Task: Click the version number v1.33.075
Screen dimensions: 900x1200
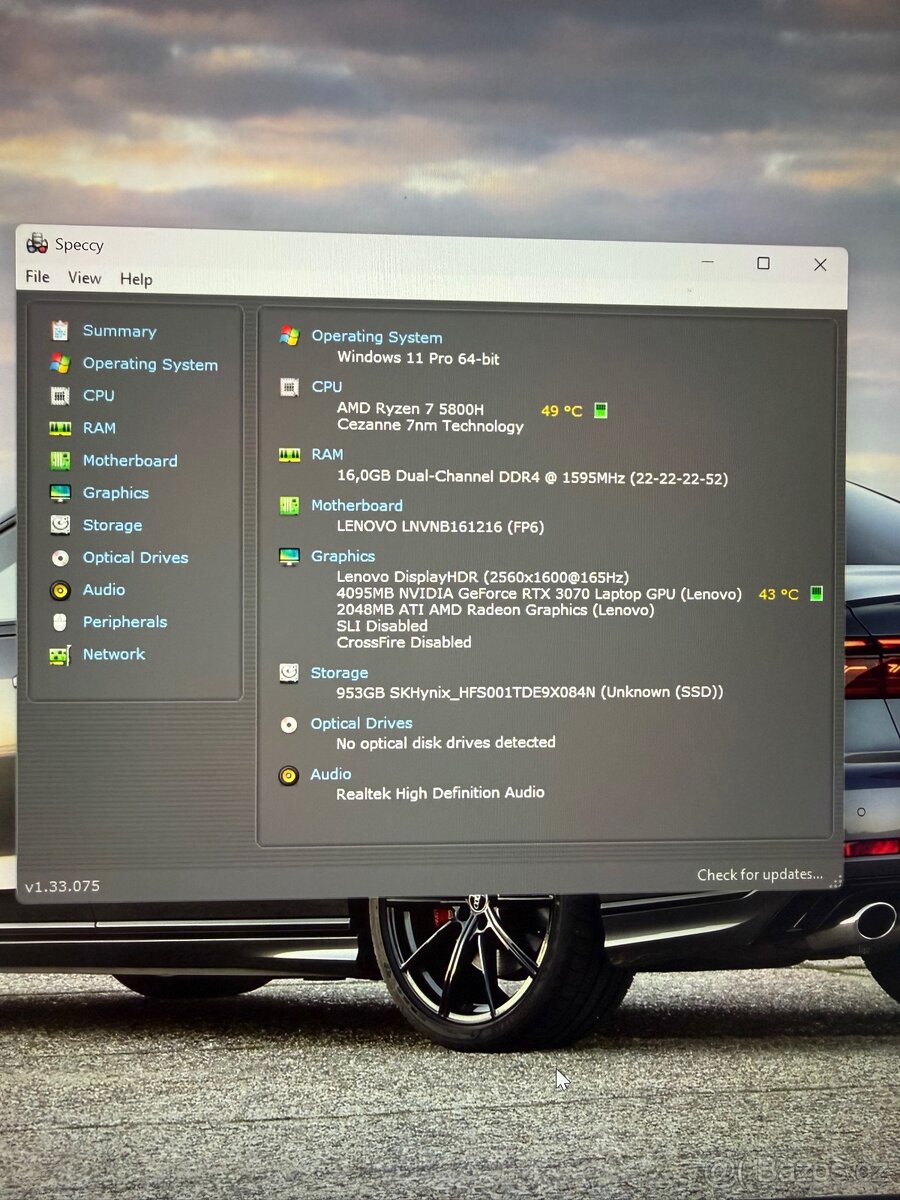Action: tap(61, 885)
